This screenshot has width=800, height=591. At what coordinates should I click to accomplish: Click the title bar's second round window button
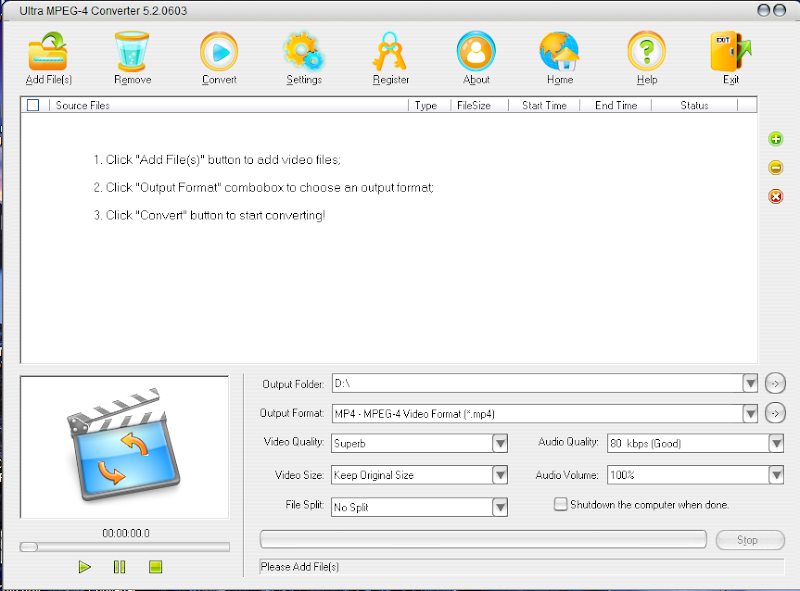click(x=780, y=10)
